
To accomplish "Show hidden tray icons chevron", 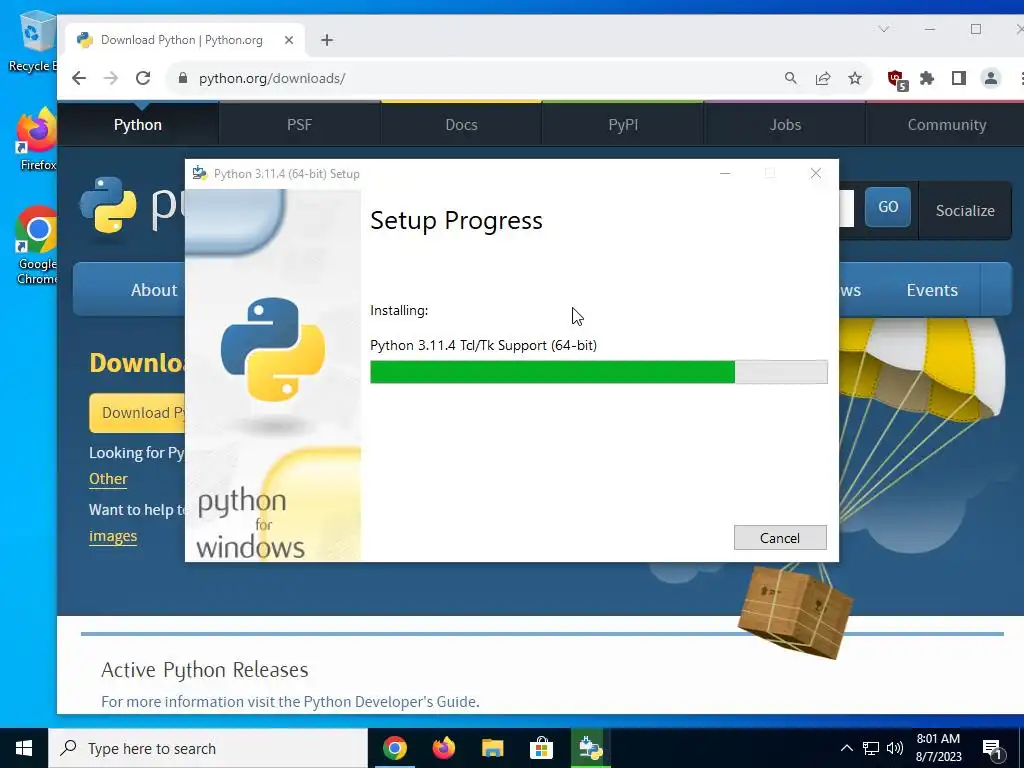I will click(x=846, y=748).
